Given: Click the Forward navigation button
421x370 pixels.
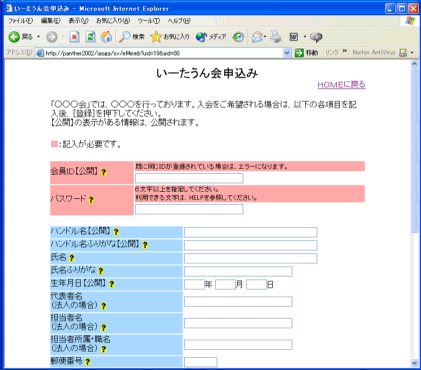Looking at the screenshot, I should point(52,37).
